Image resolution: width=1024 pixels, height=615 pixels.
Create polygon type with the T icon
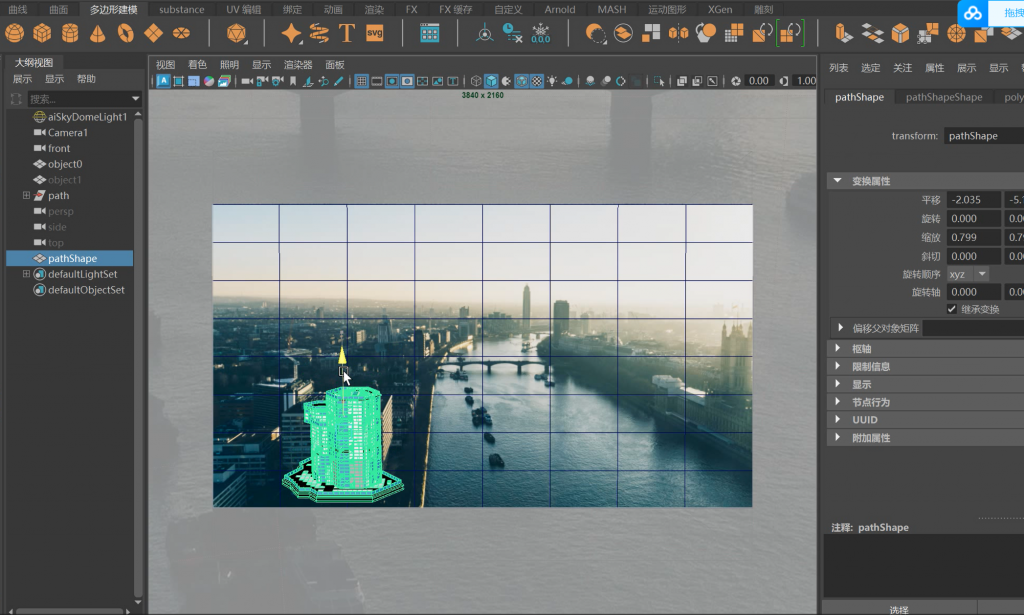pos(347,33)
